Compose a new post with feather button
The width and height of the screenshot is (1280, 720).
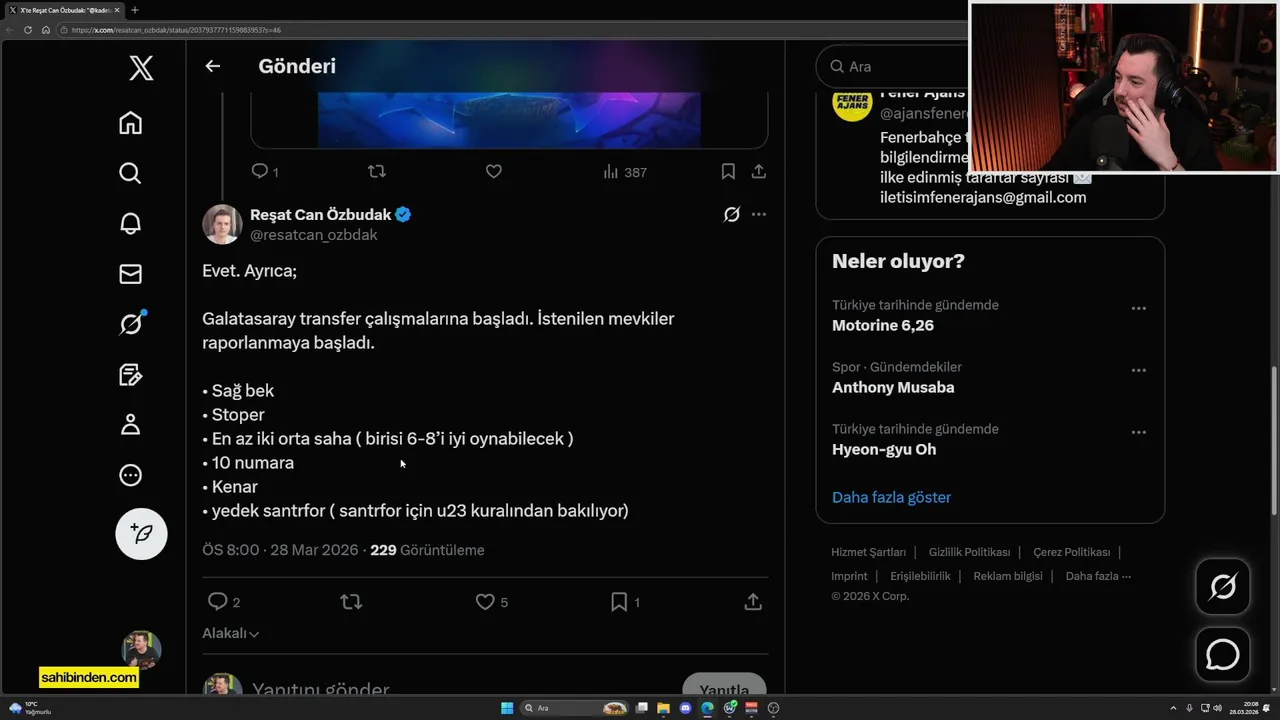click(141, 534)
